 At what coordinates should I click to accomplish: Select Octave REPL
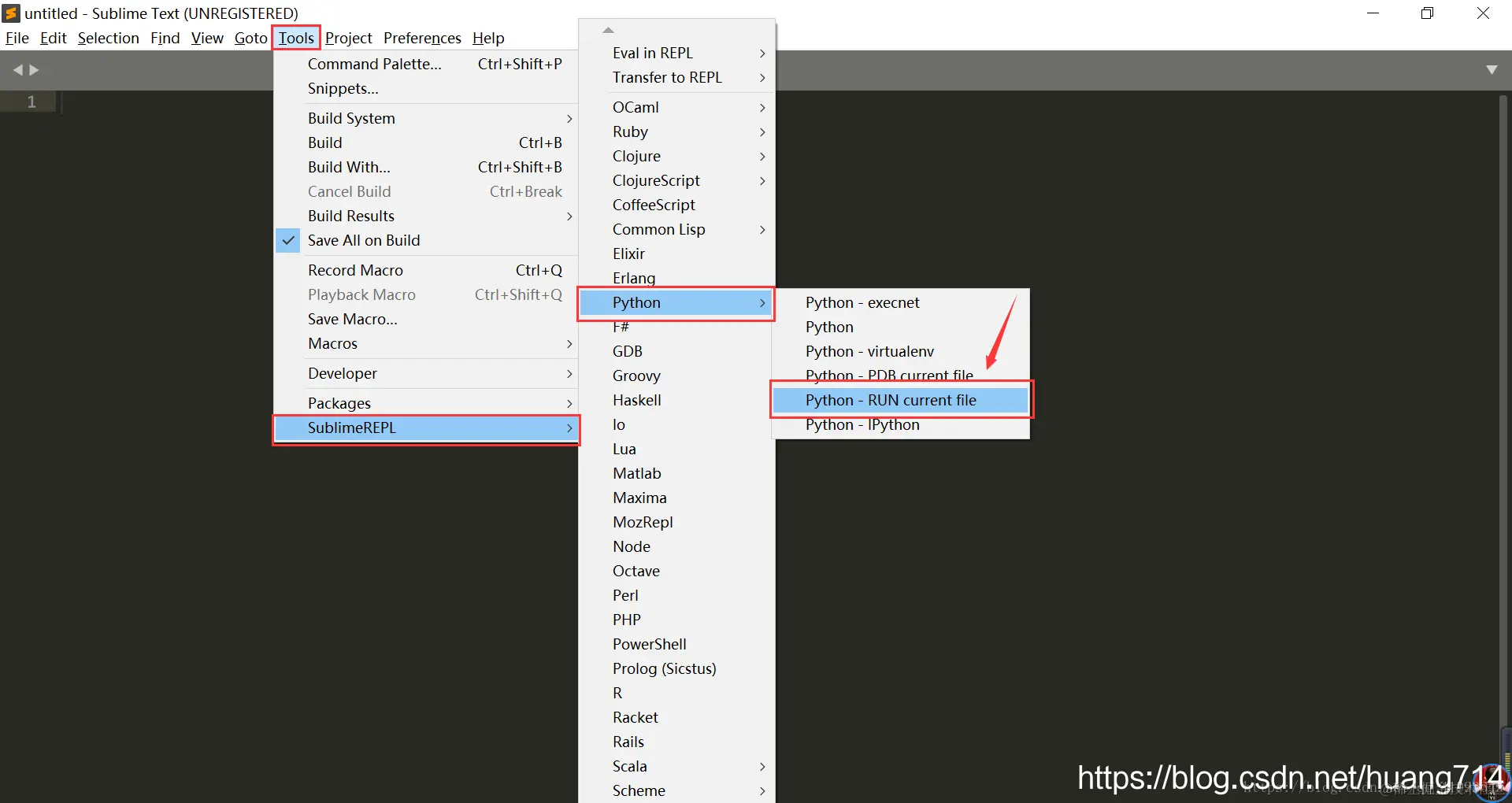click(676, 571)
